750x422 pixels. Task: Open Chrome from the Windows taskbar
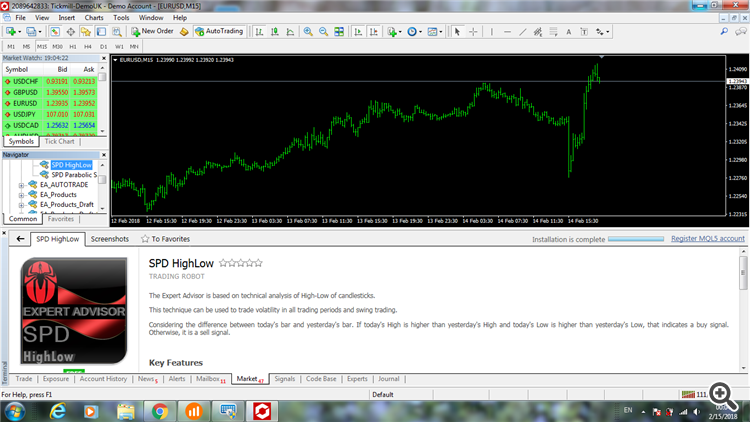[x=160, y=411]
